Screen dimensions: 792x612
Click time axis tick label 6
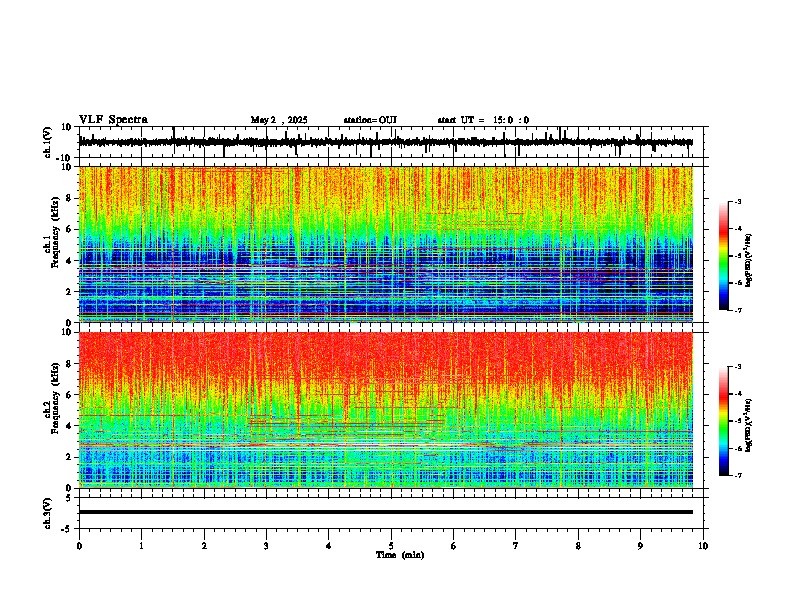pos(454,546)
